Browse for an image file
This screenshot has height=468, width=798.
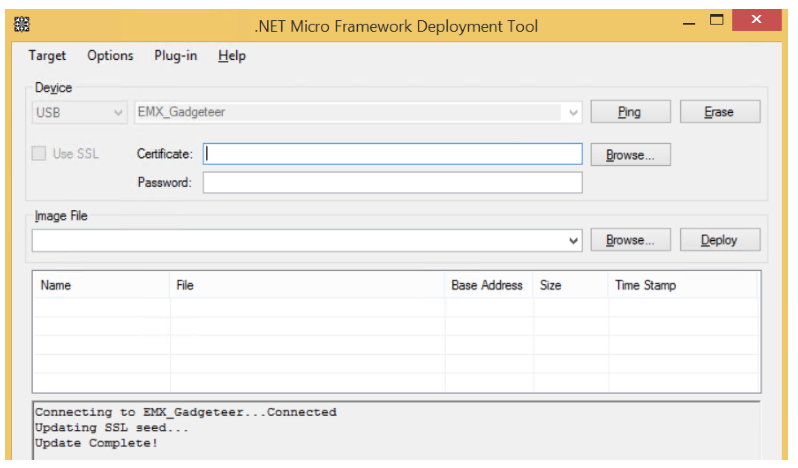(630, 240)
